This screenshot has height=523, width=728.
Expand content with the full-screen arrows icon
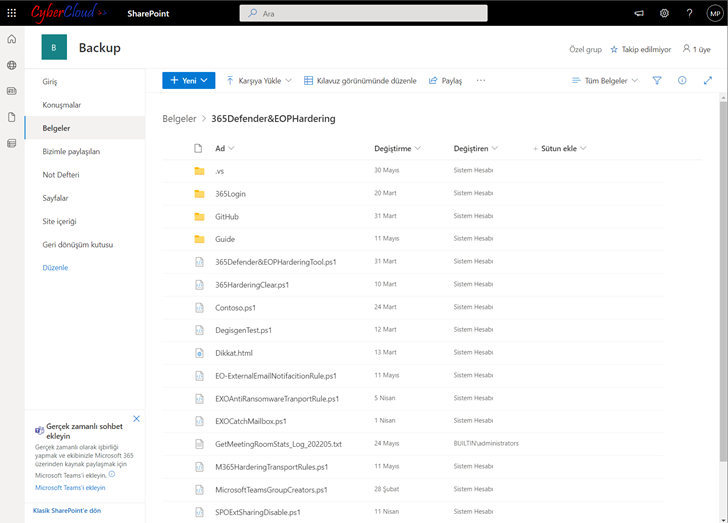click(708, 80)
